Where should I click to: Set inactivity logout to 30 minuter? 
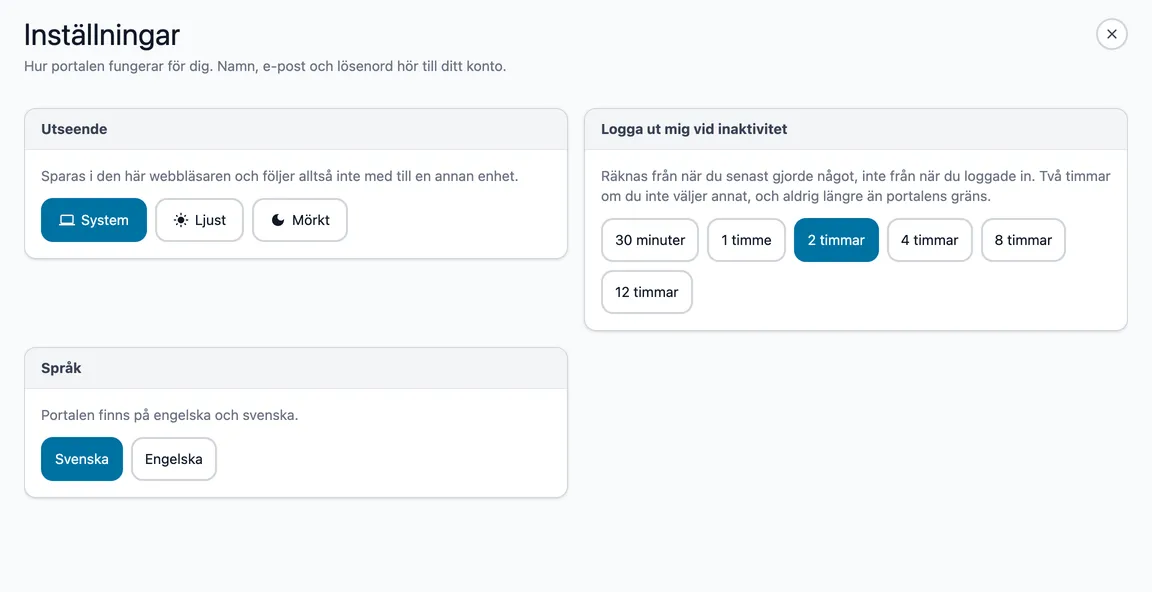[649, 239]
